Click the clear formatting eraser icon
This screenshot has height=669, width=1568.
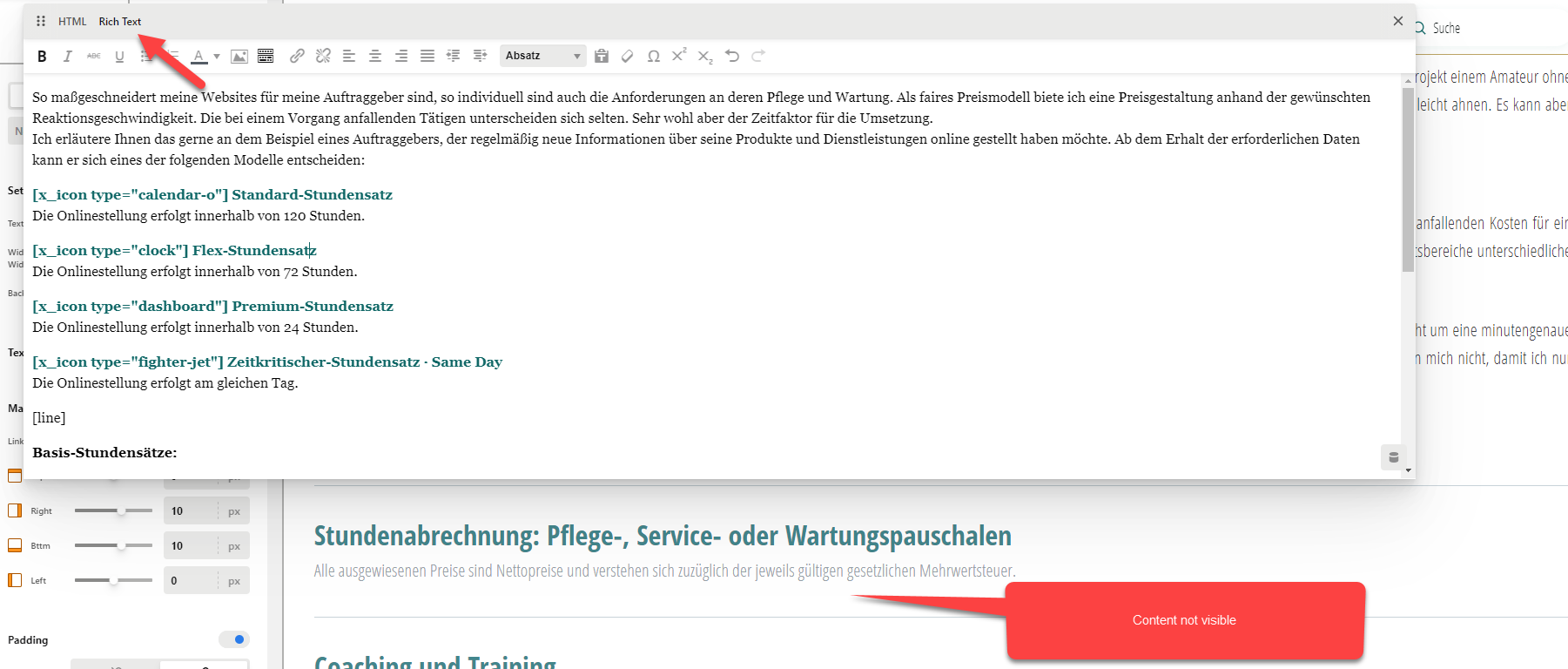[627, 56]
